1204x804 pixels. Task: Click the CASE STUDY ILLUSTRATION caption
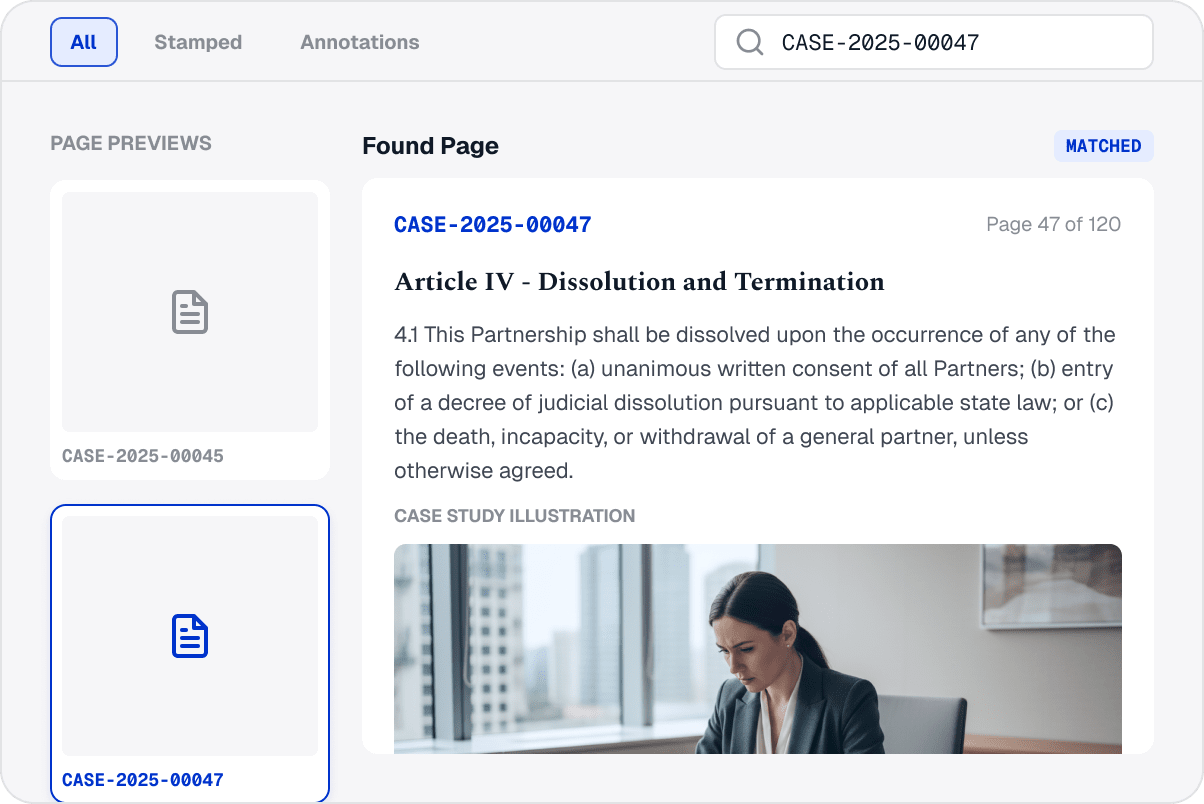tap(515, 516)
